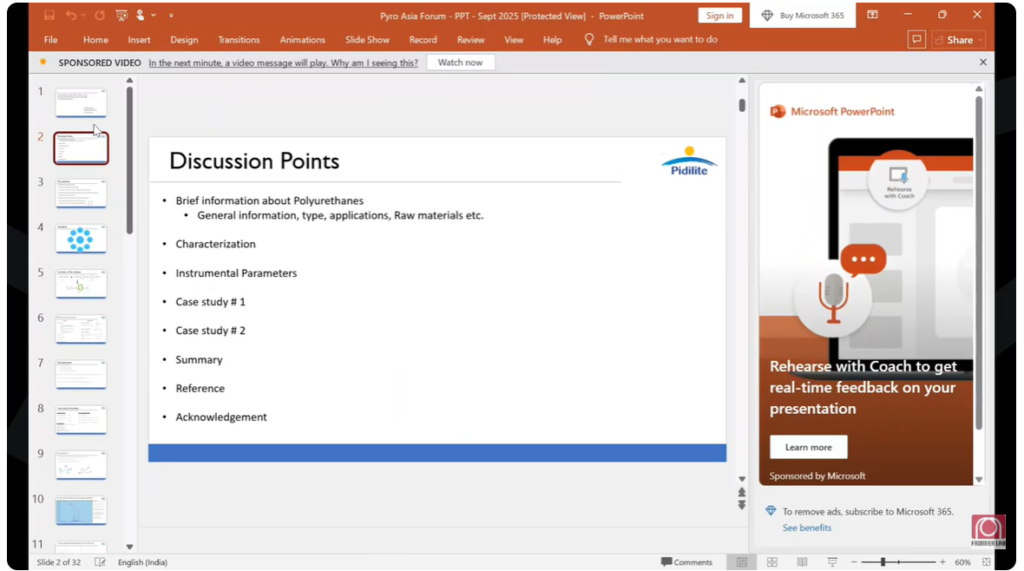
Task: Switch to Reading View in status bar
Action: (802, 563)
